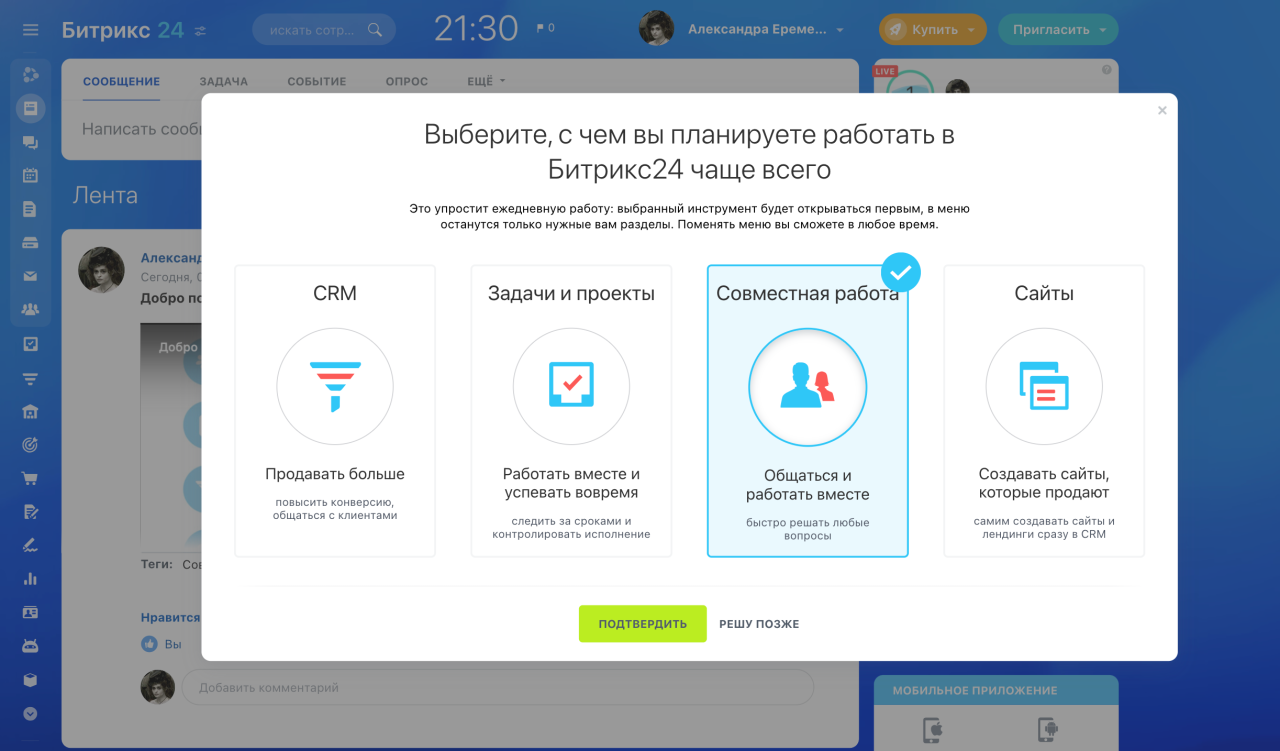Click the Подтвердить button

coord(643,624)
